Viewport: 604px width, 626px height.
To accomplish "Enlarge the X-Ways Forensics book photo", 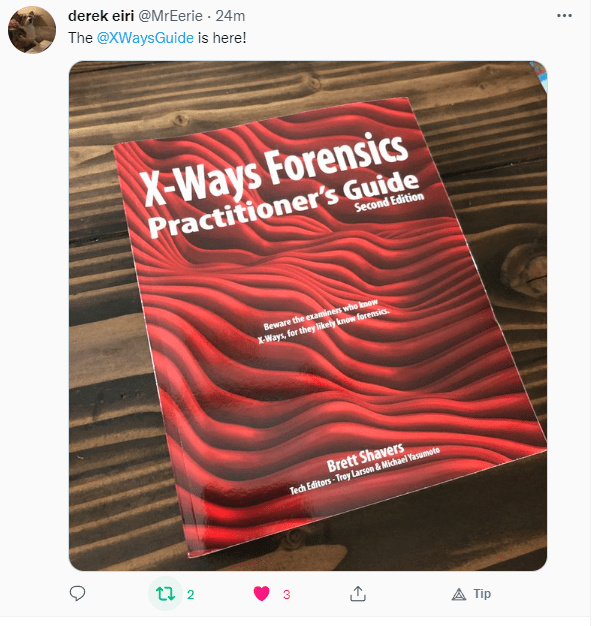I will tap(308, 315).
